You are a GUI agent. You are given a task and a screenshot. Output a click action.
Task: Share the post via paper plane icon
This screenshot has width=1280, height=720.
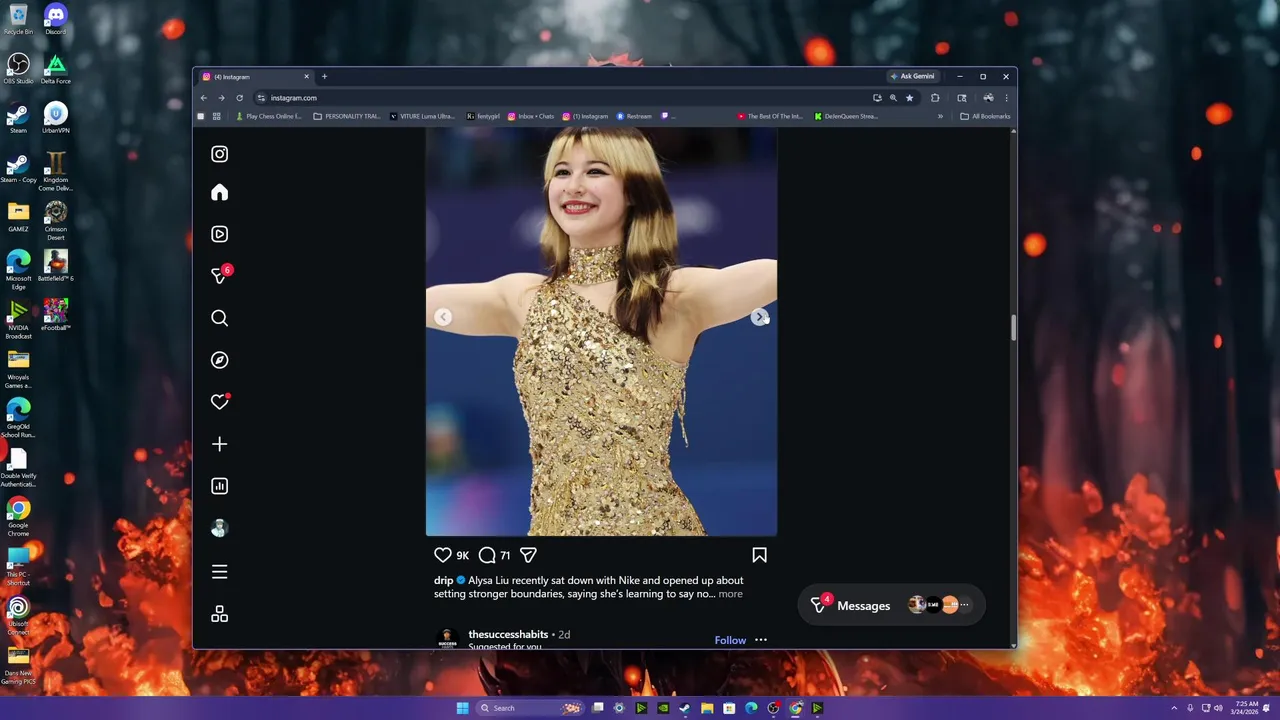click(529, 555)
